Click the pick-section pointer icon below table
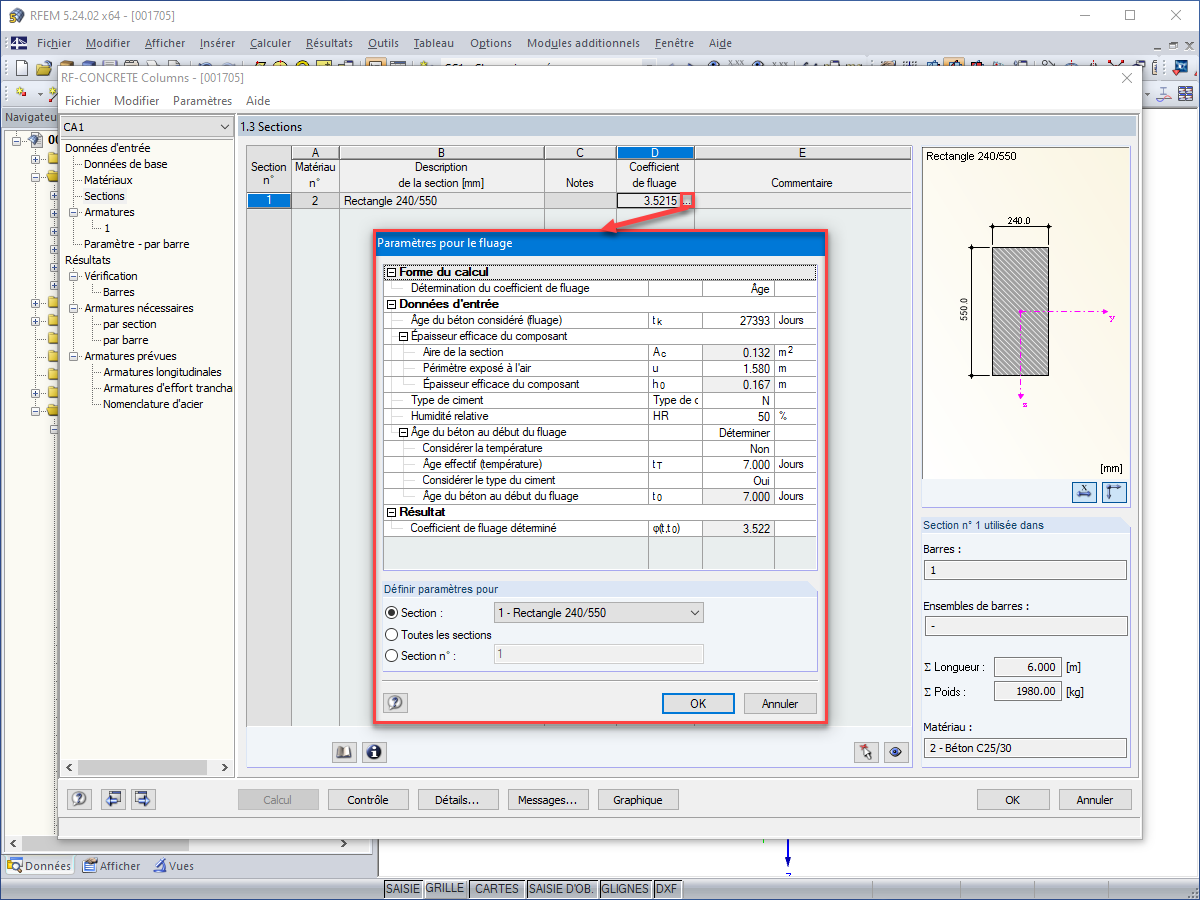1200x900 pixels. (x=867, y=752)
